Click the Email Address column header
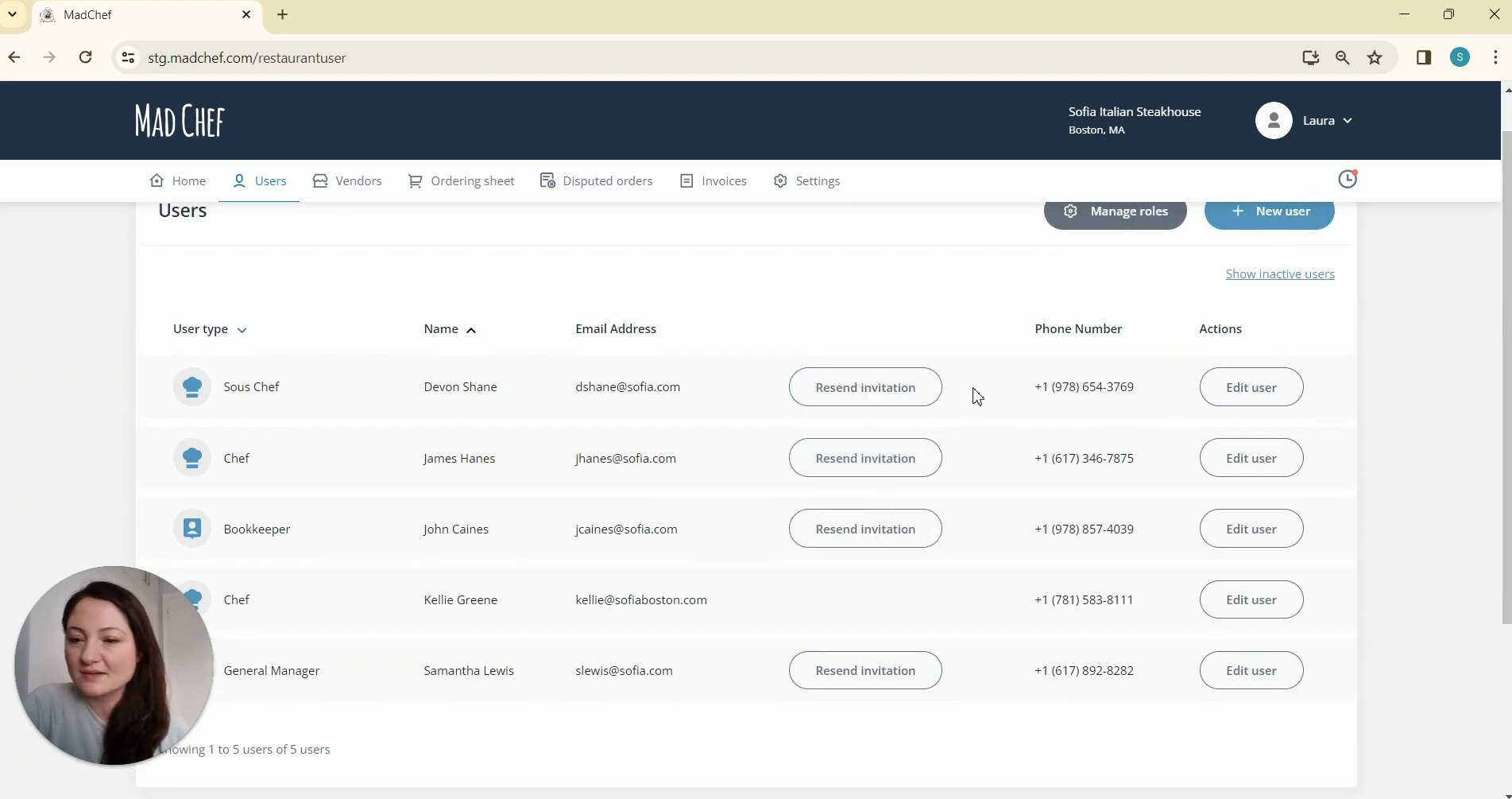 616,329
